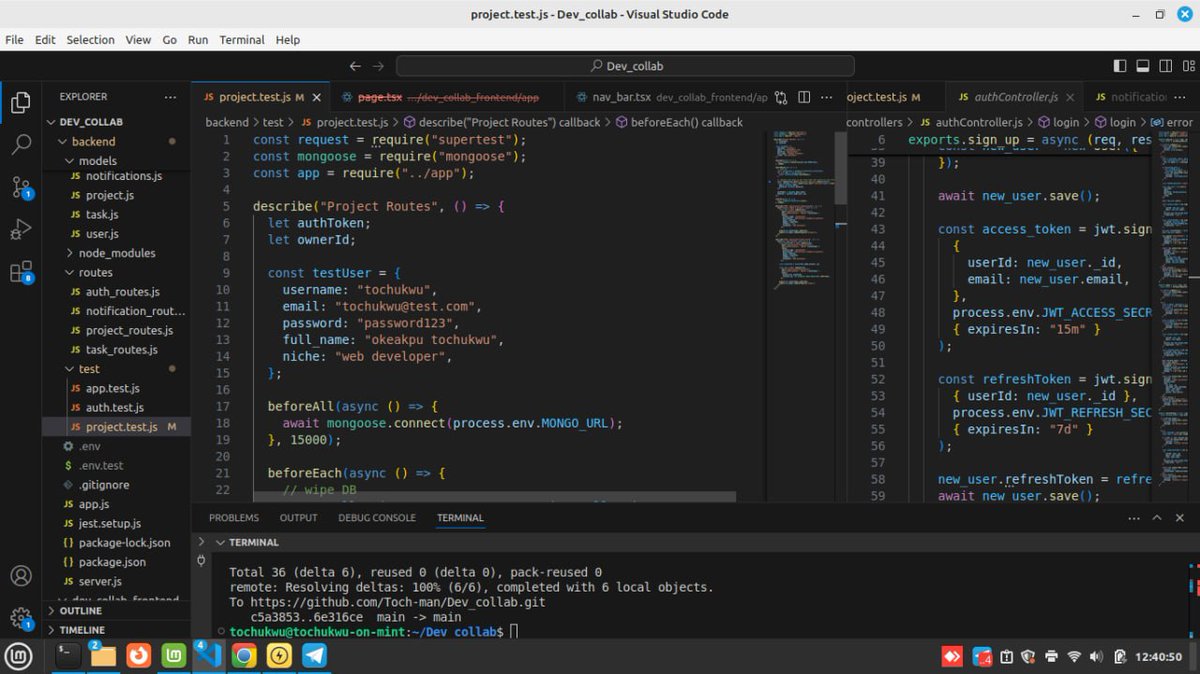Open the file manager from the taskbar
Image resolution: width=1200 pixels, height=674 pixels.
[x=103, y=656]
